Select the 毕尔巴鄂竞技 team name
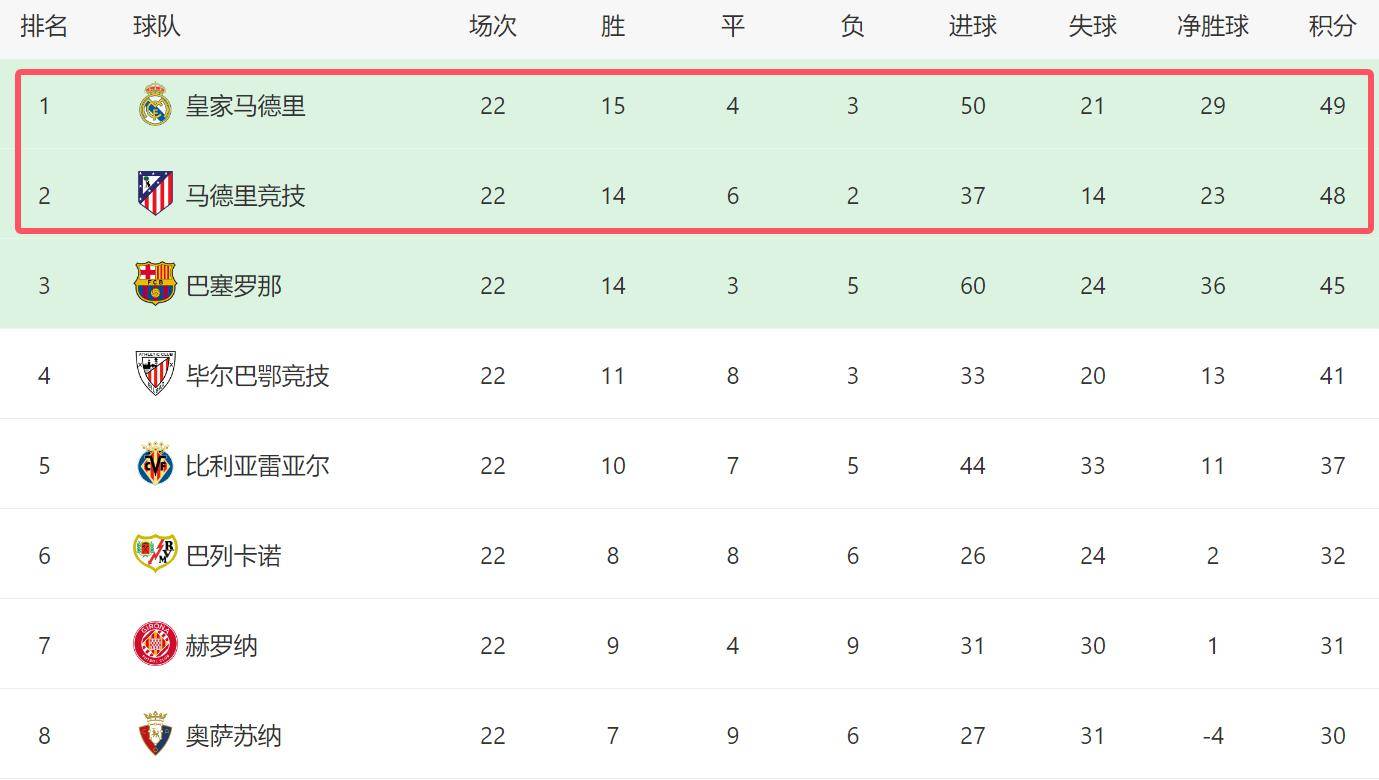Viewport: 1379px width, 780px height. click(257, 376)
